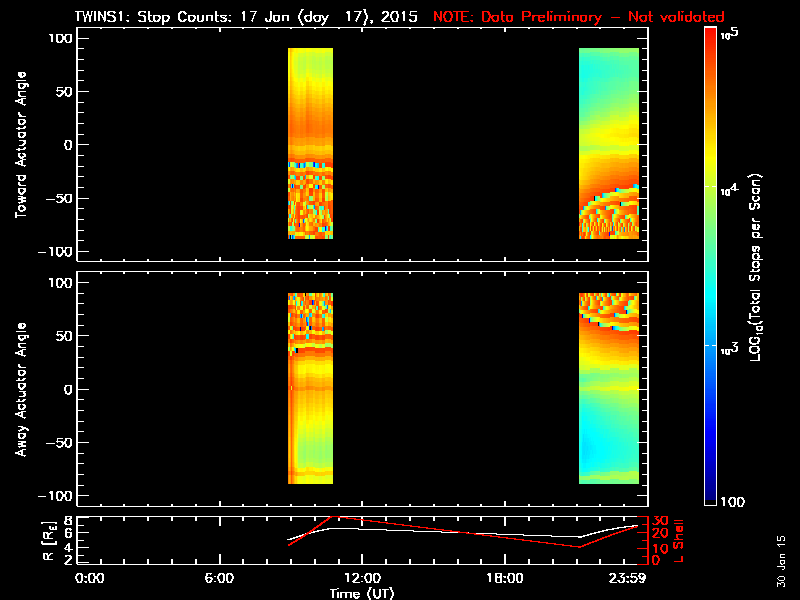Click the 'R [RE]' axis label
The height and width of the screenshot is (600, 800).
coord(48,541)
